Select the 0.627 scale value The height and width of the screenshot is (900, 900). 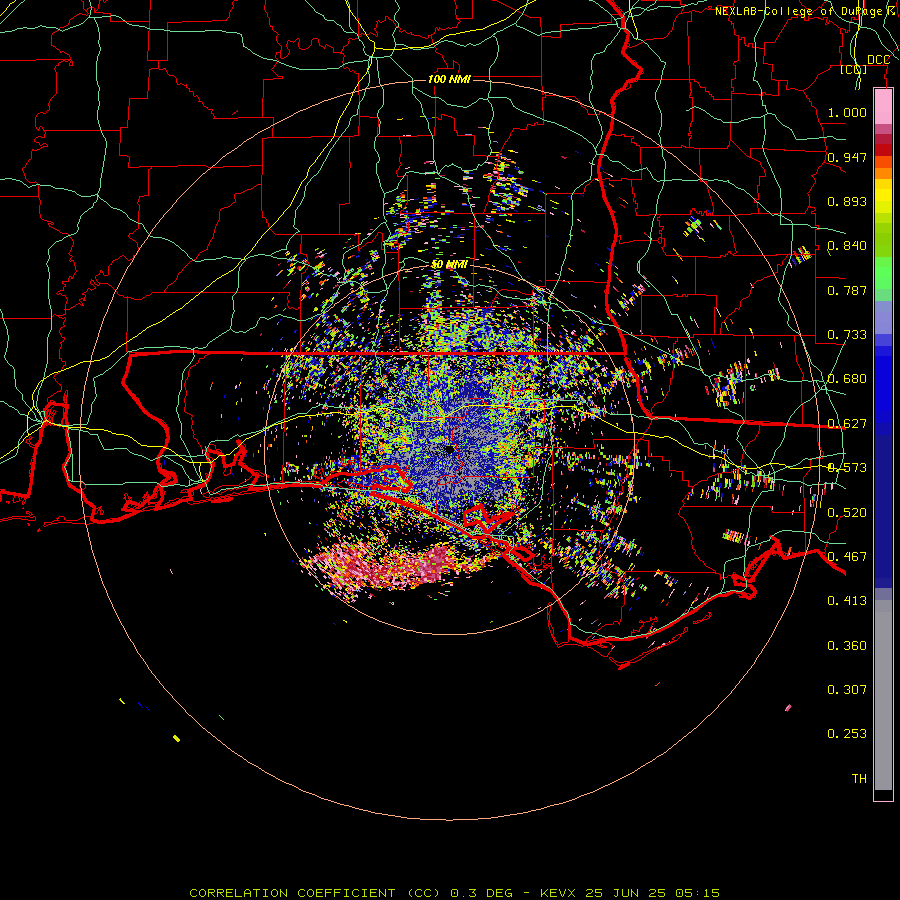pyautogui.click(x=847, y=424)
